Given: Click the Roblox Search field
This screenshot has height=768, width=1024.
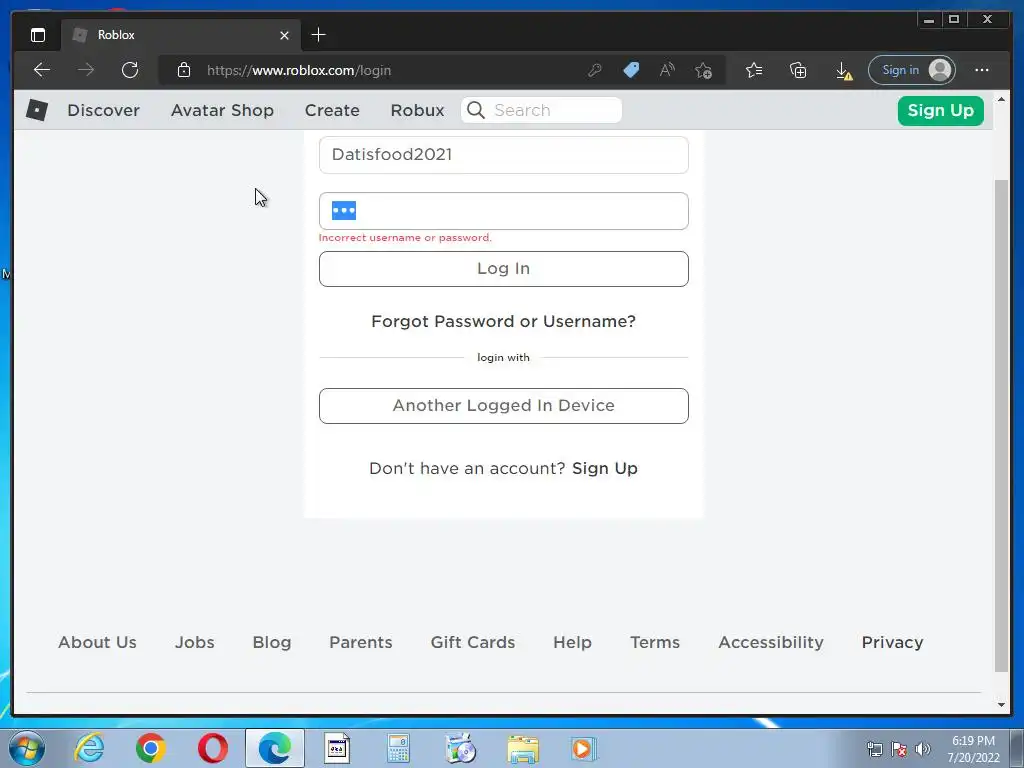Looking at the screenshot, I should (541, 110).
